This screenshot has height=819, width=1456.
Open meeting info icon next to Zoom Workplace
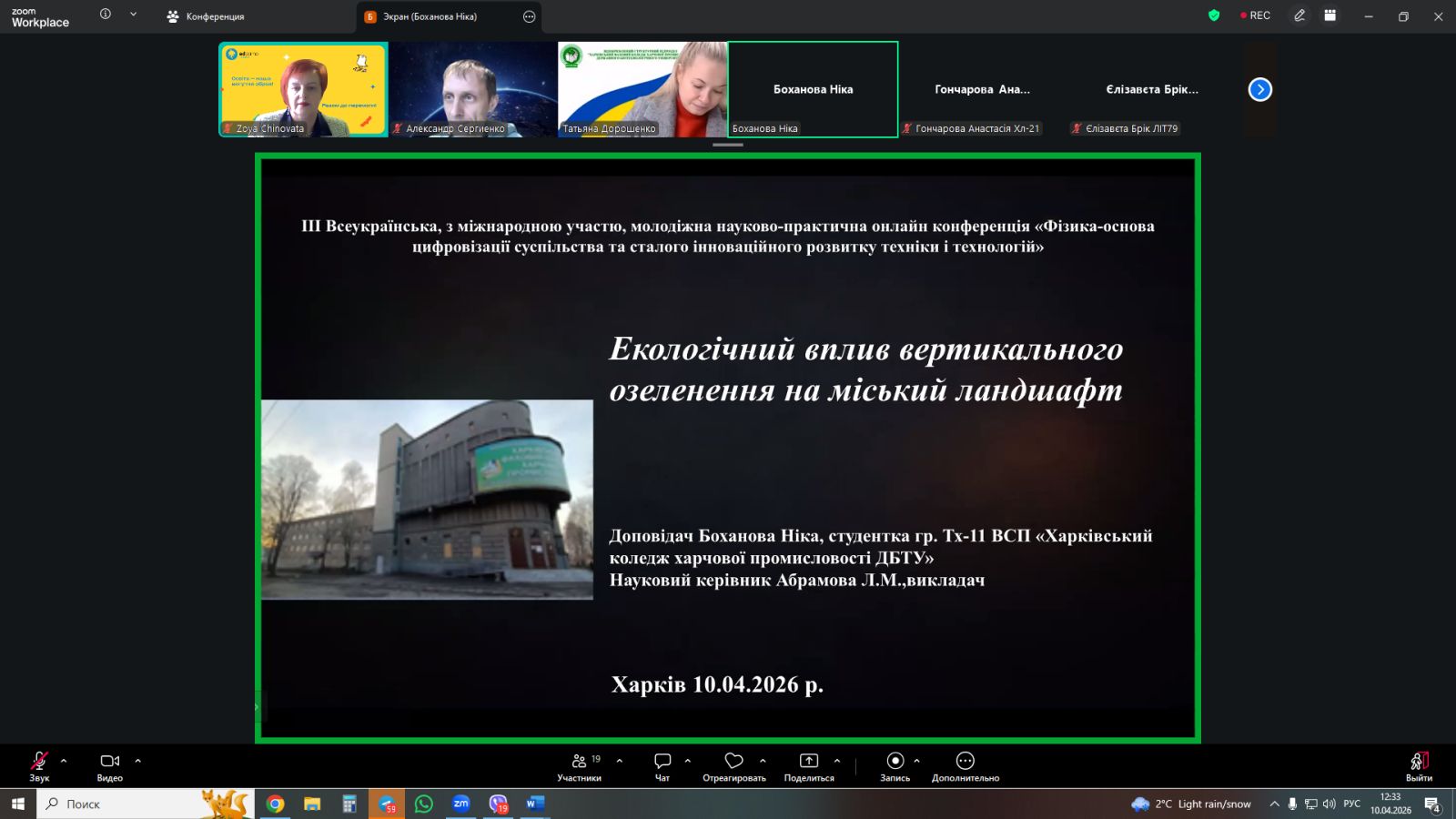(x=106, y=15)
